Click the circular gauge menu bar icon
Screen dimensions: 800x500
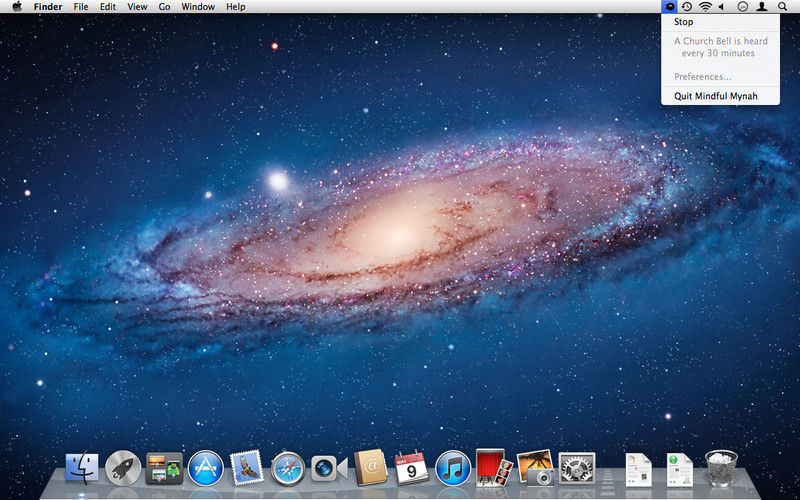tap(743, 7)
